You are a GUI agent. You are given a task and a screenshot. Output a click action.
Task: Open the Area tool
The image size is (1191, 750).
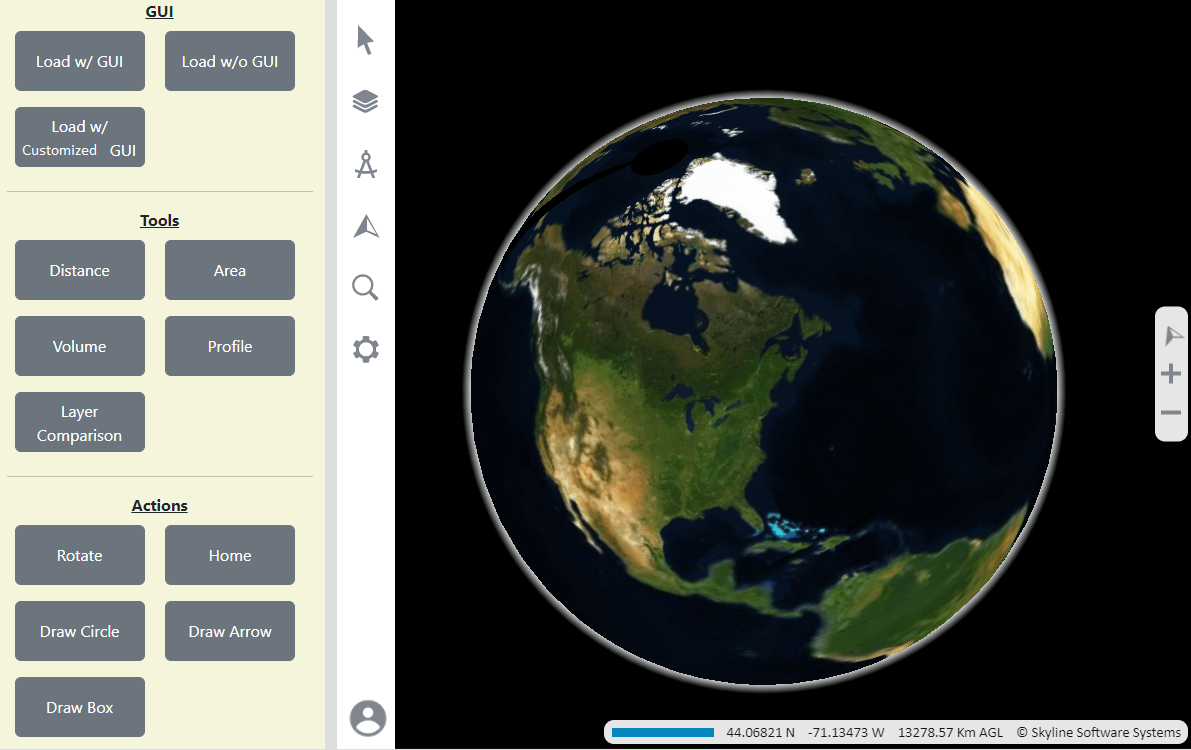pos(229,270)
